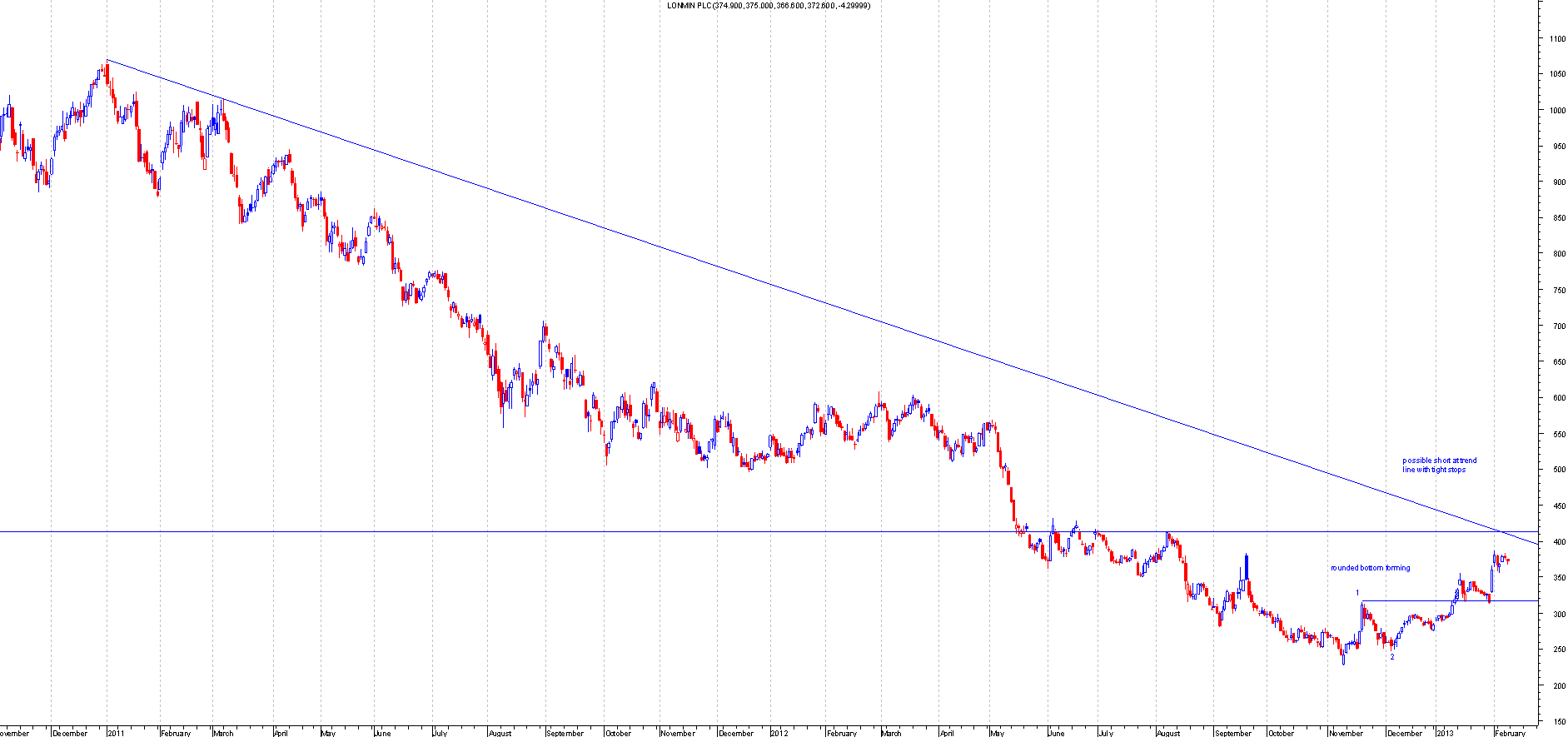Image resolution: width=1568 pixels, height=737 pixels.
Task: Click the 300 price axis label
Action: [1558, 614]
